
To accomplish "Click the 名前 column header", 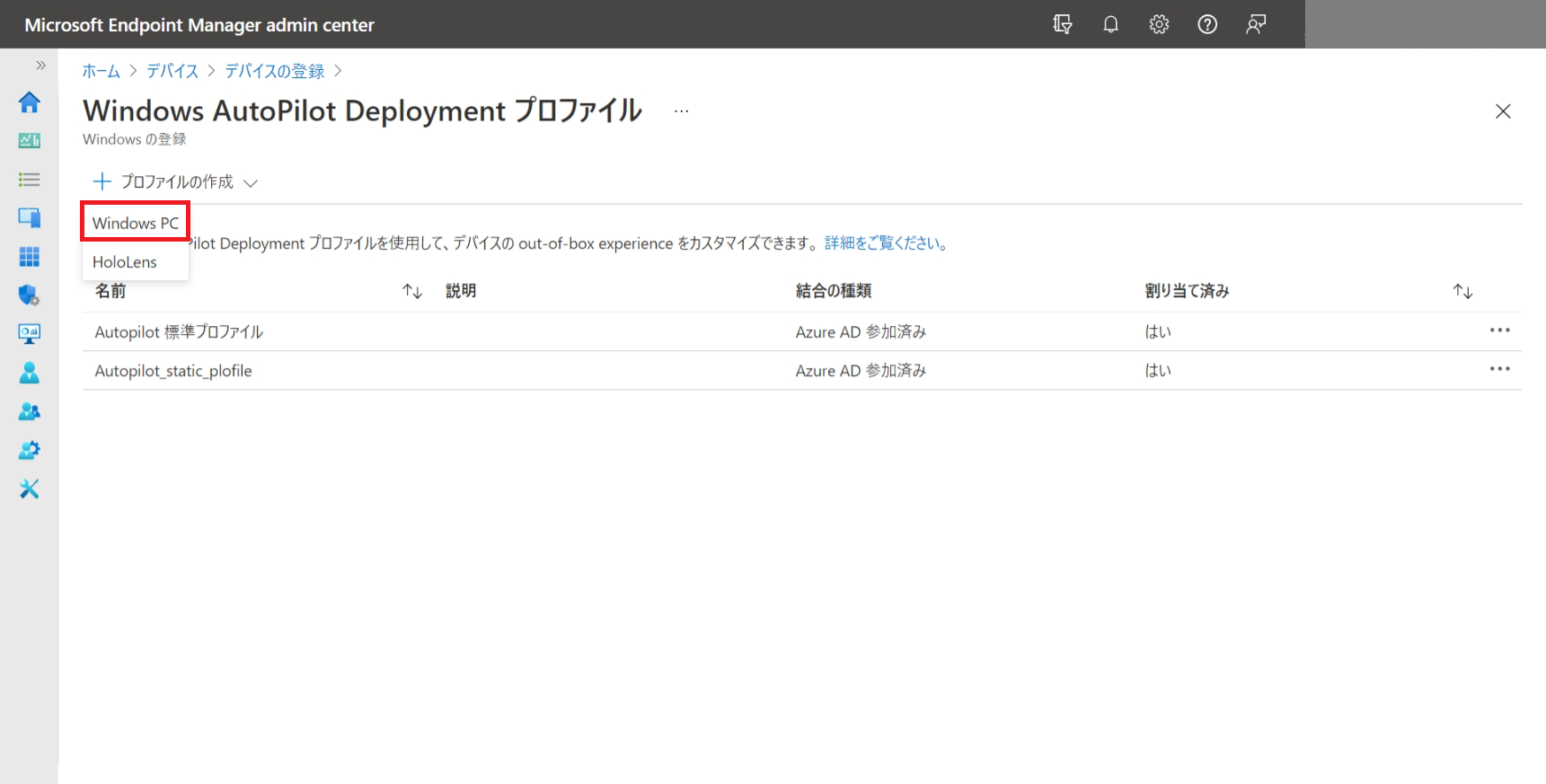I will click(x=110, y=291).
